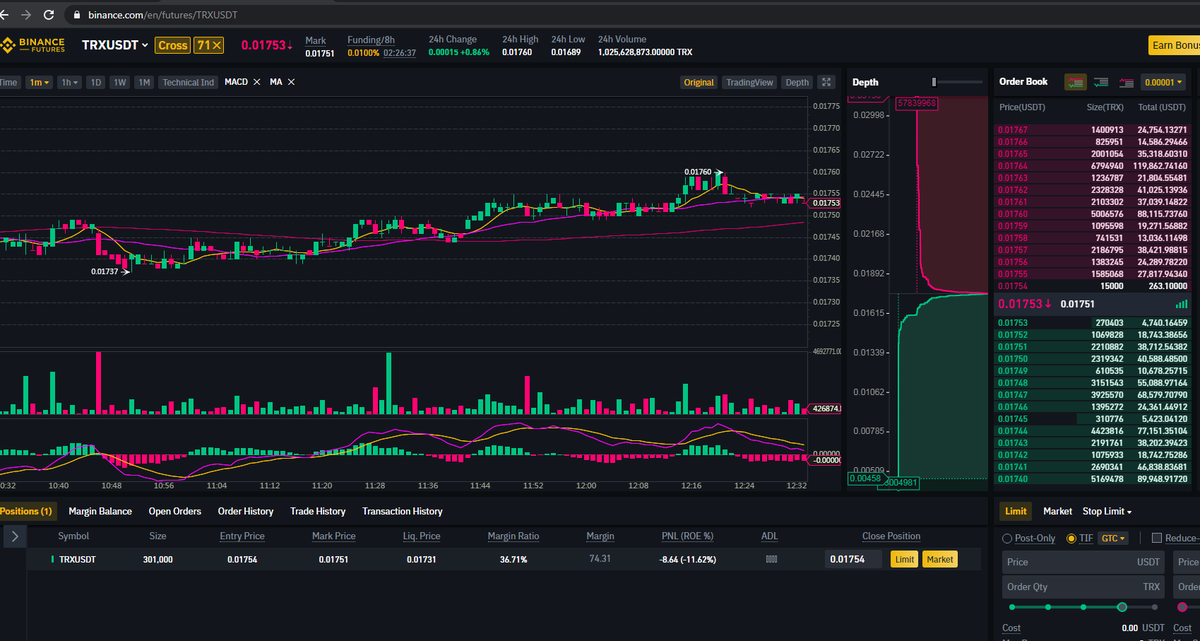
Task: Show only asks in Order Book
Action: 1126,82
